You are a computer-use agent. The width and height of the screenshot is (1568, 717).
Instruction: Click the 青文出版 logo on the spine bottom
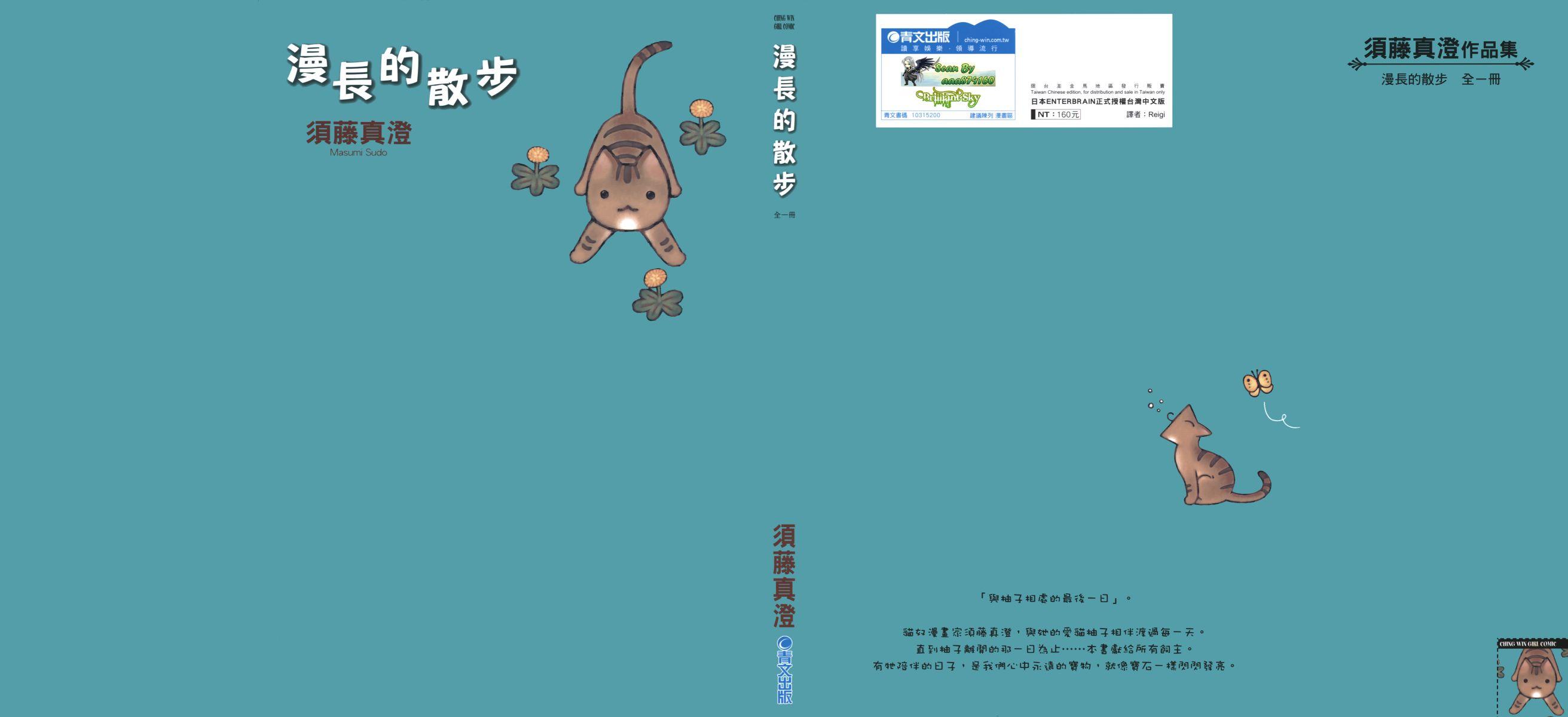coord(785,670)
